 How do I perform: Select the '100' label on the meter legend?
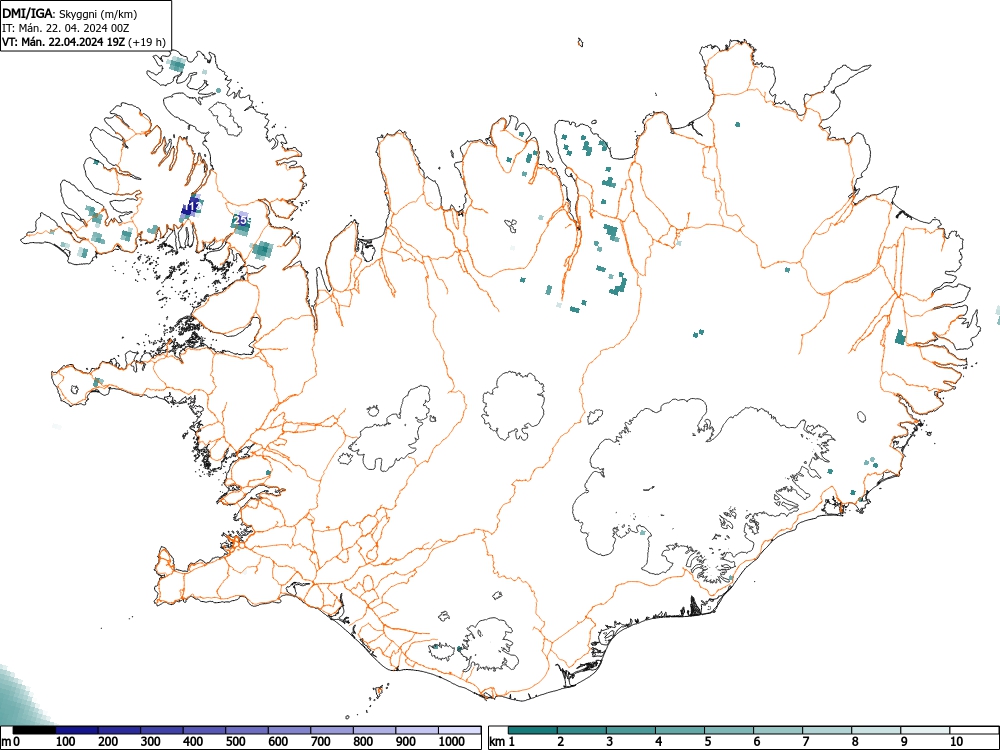point(66,742)
